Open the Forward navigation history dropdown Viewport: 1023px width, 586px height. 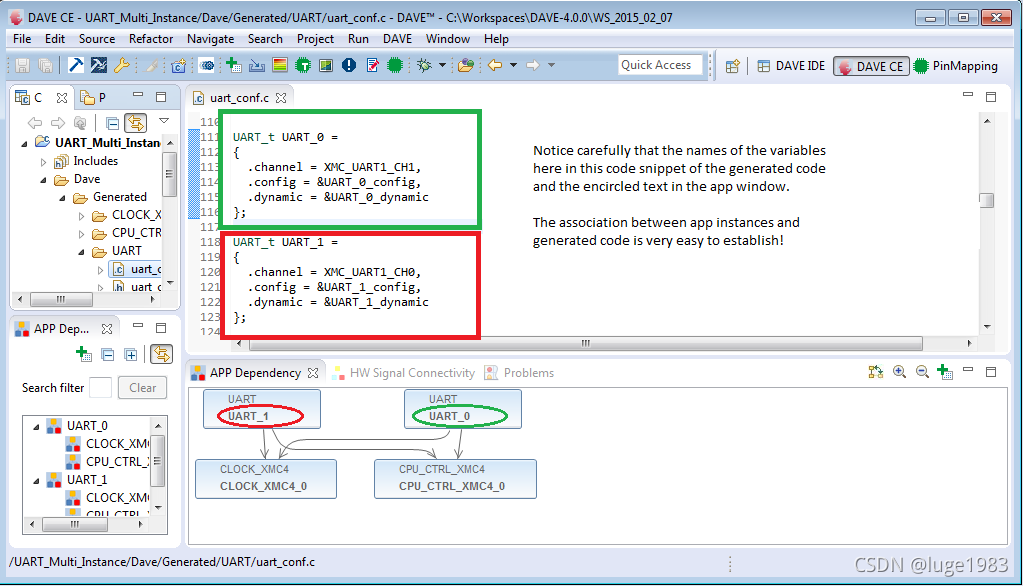(551, 65)
